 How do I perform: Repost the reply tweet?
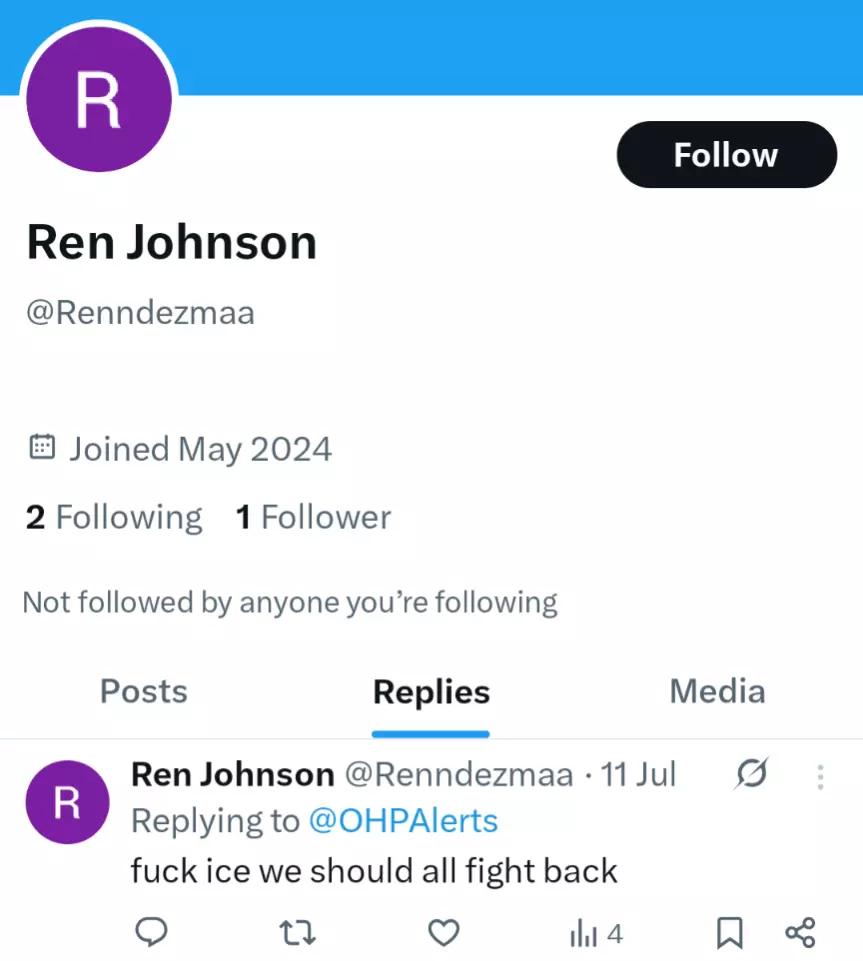tap(297, 933)
